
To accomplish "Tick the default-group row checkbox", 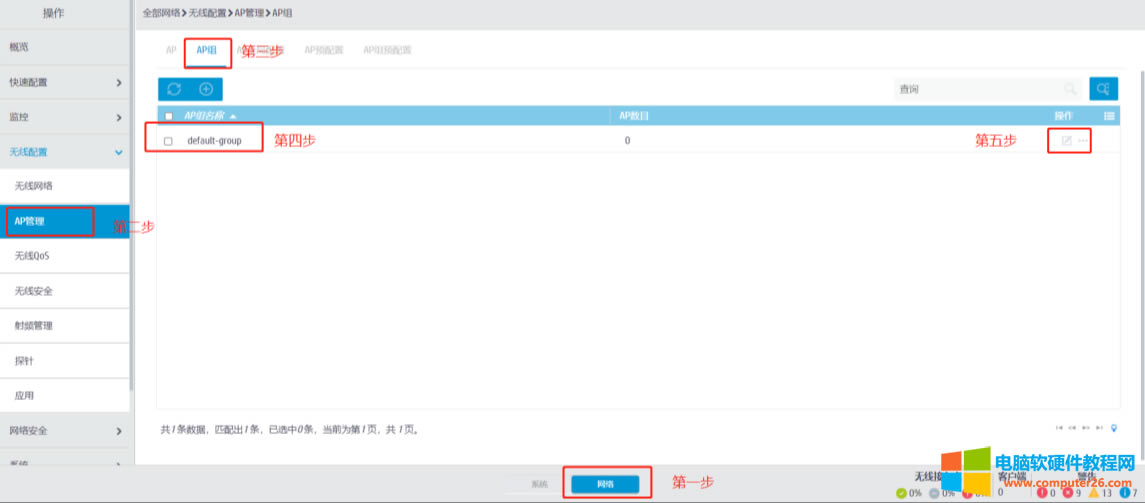I will pos(168,141).
